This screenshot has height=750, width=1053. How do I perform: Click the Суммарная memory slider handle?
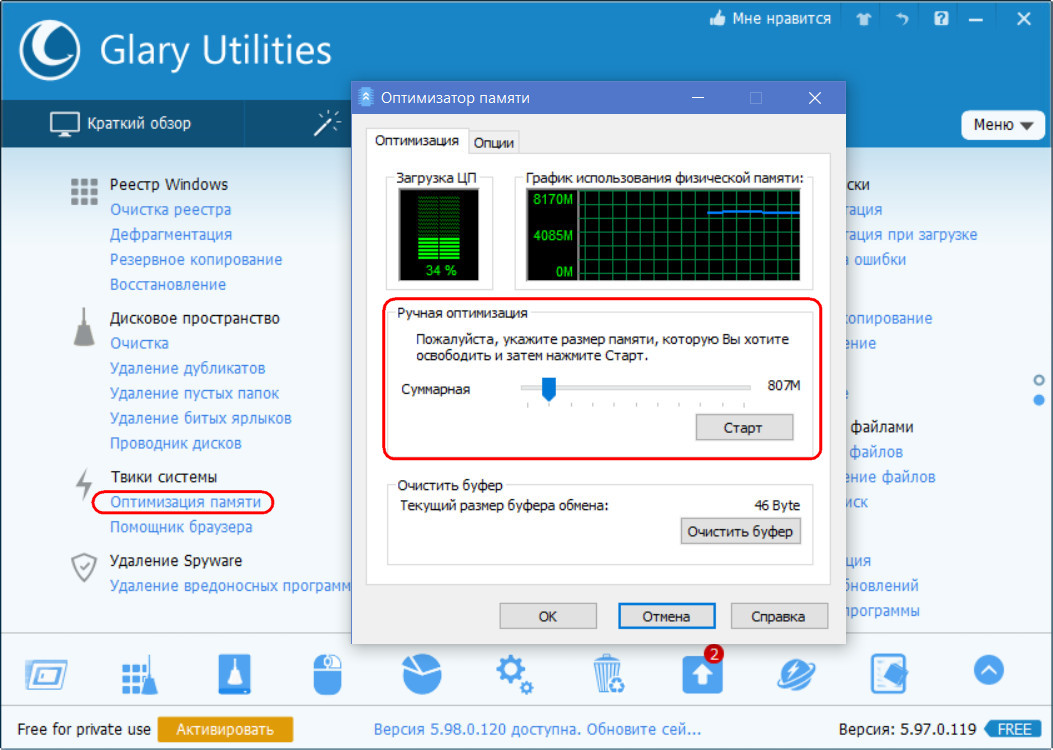[x=549, y=389]
